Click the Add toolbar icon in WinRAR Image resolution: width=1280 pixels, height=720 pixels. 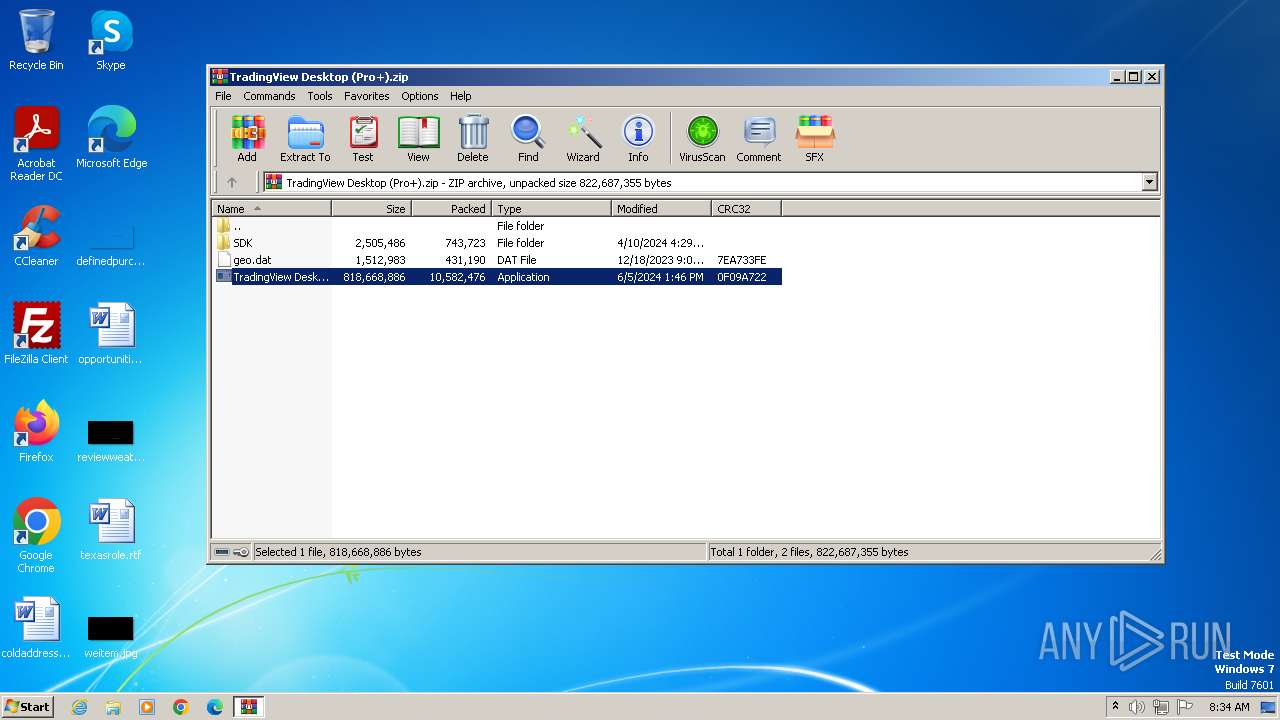tap(247, 138)
